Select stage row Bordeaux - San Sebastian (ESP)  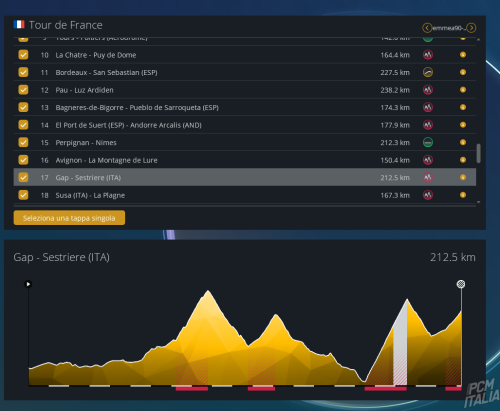[245, 72]
